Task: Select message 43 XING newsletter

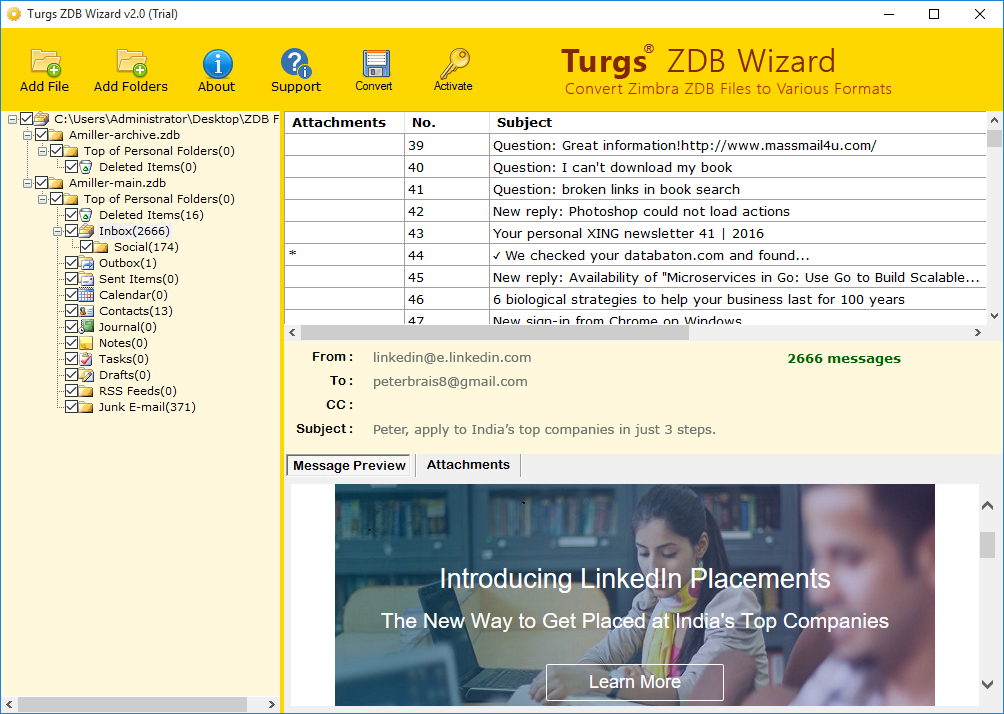Action: click(x=635, y=233)
